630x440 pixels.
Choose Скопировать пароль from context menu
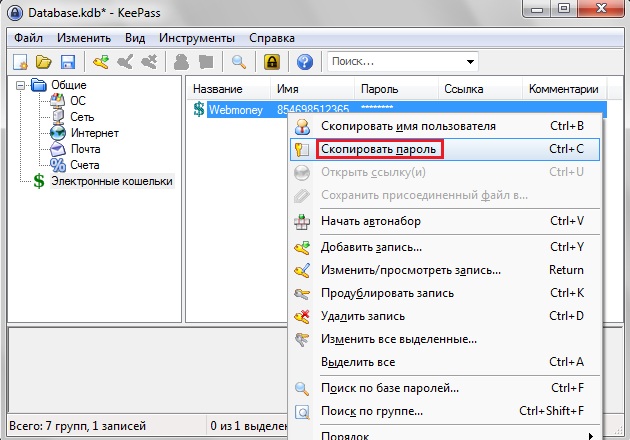point(379,149)
